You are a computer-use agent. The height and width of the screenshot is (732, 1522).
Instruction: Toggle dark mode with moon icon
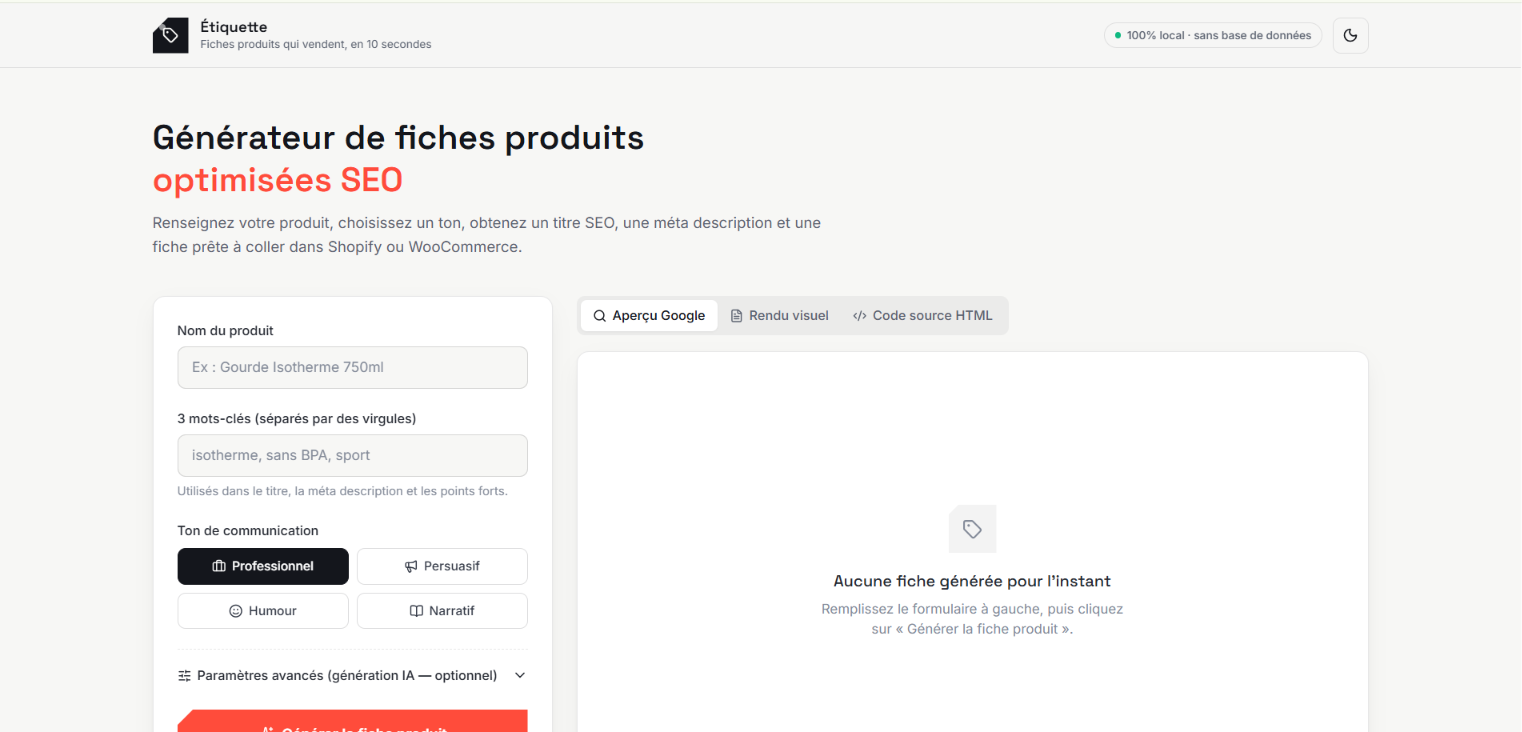(1350, 35)
